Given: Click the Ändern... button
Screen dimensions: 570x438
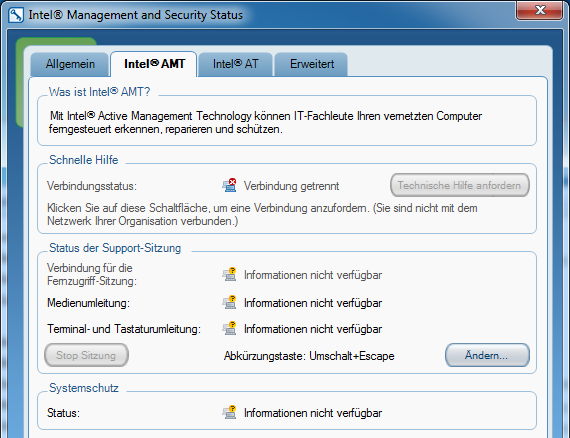Looking at the screenshot, I should point(487,355).
